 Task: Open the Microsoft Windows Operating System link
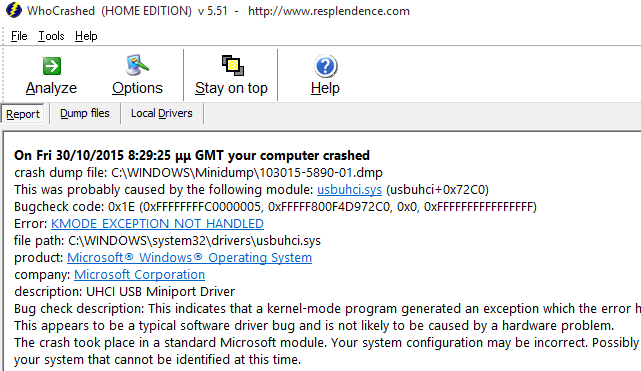coord(189,257)
